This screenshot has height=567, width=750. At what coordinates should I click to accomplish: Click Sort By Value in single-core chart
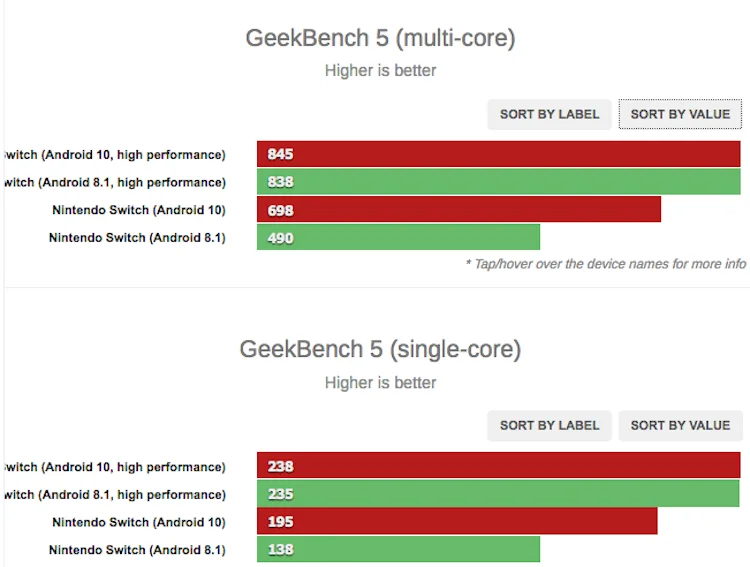click(680, 425)
